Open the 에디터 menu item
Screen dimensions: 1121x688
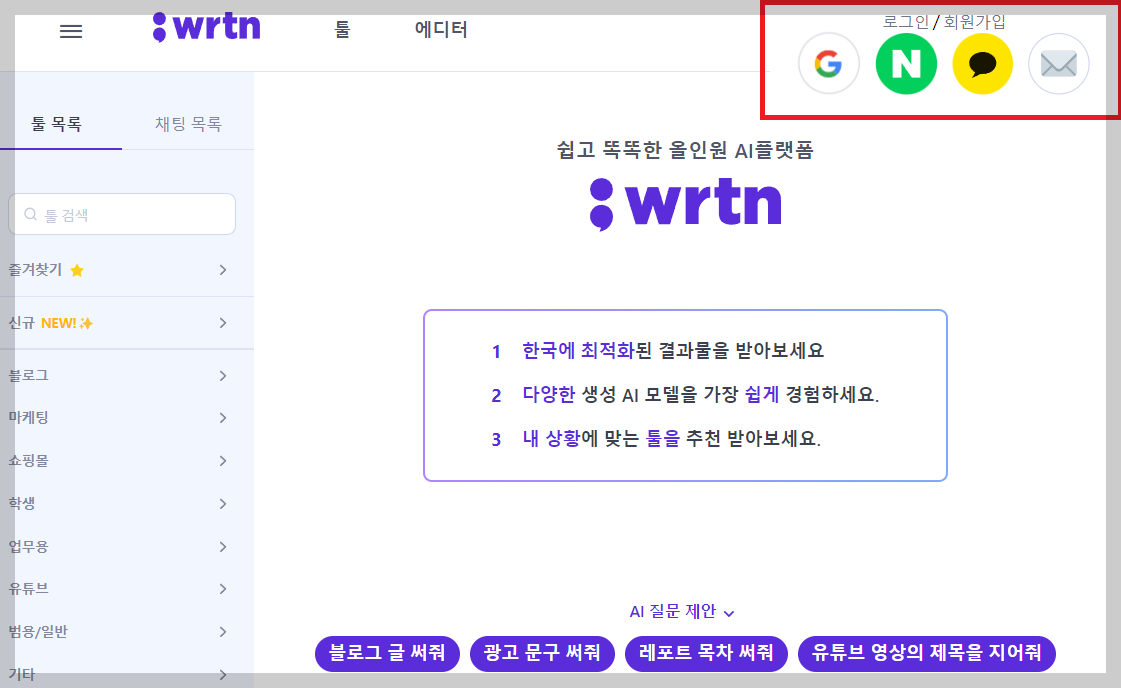click(x=440, y=31)
